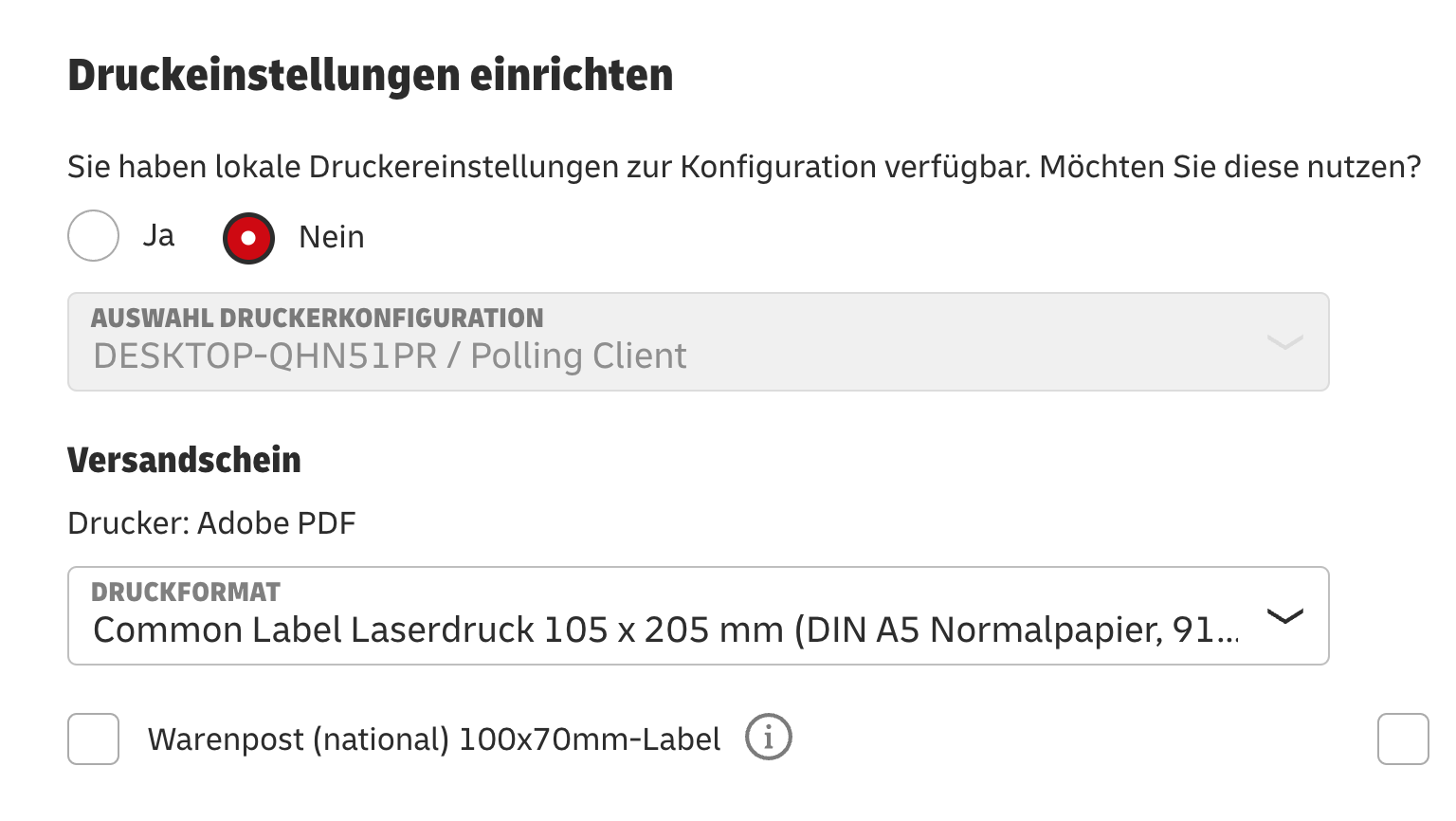
Task: Click the 'AUSWAHL DRUCKERKONFIGURATION' field label
Action: tap(317, 319)
